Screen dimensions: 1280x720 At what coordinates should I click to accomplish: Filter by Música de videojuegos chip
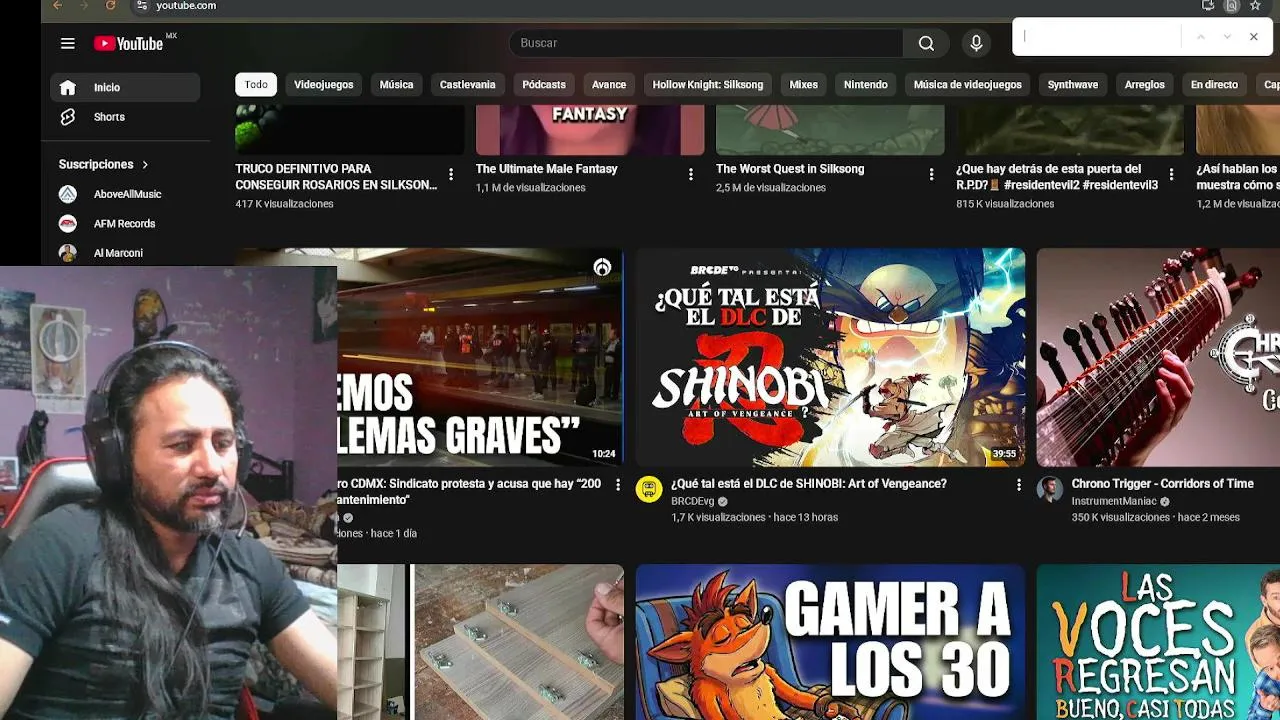coord(968,85)
